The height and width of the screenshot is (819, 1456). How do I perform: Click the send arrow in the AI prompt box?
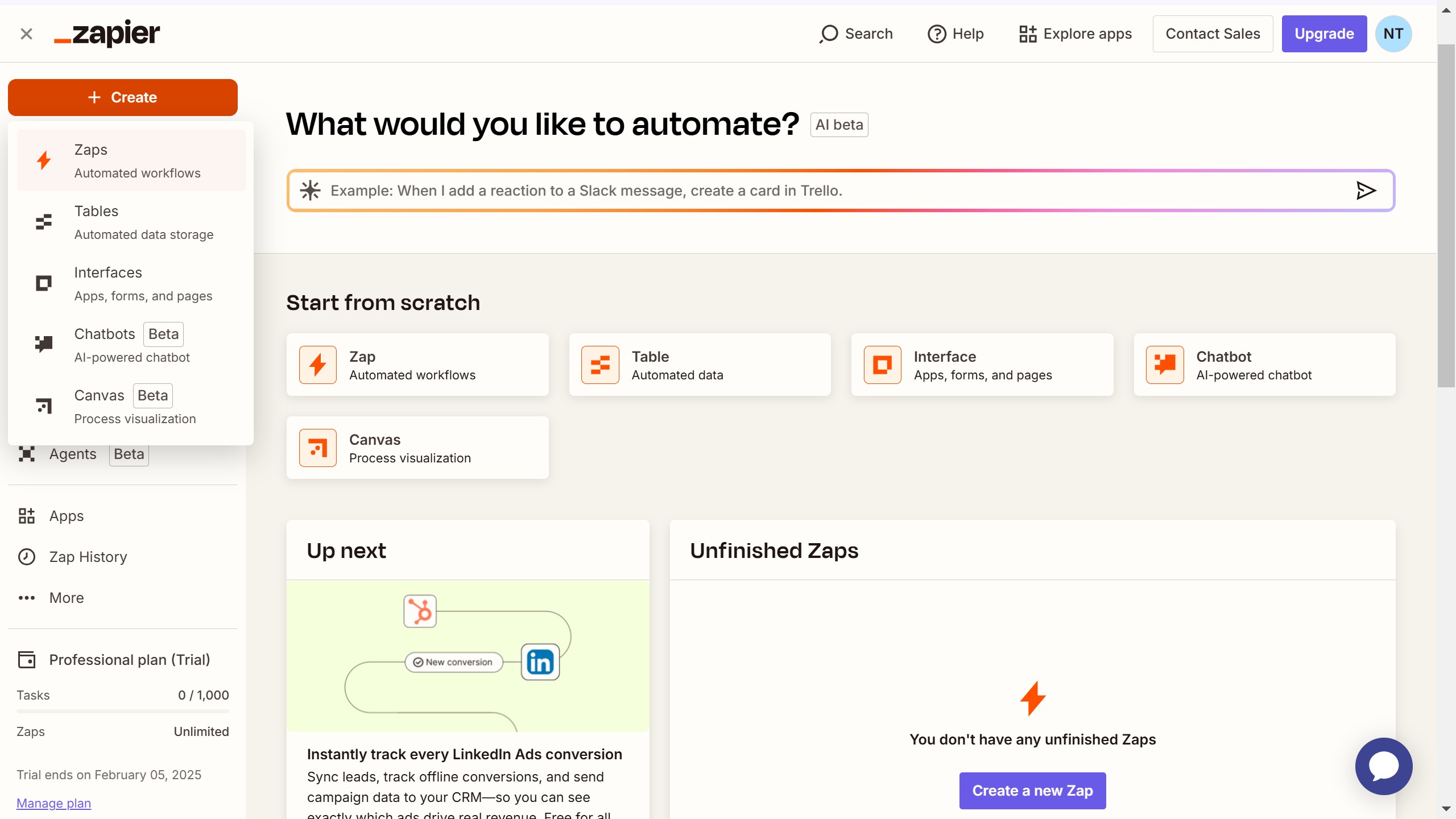1366,191
